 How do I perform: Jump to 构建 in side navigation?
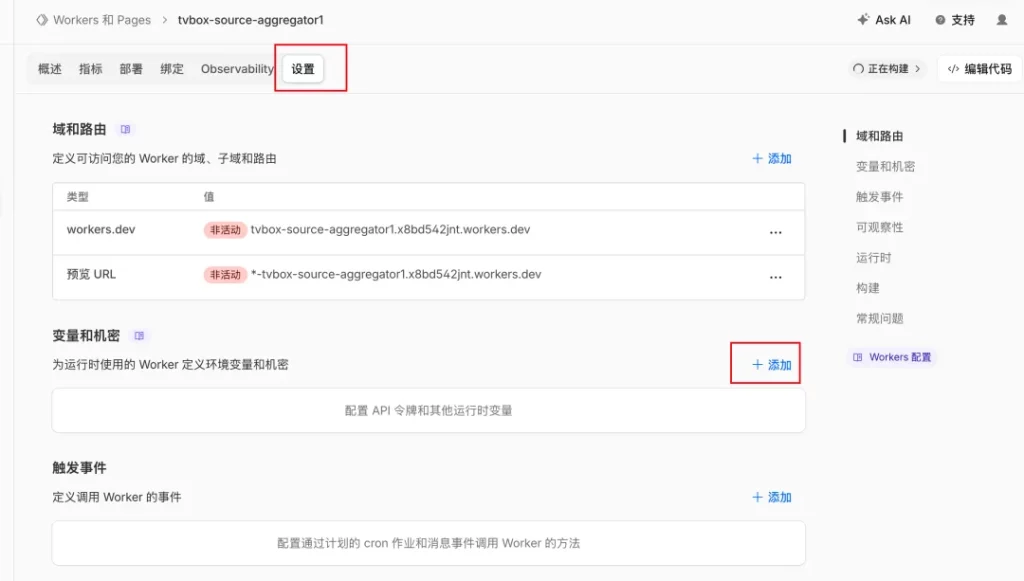pyautogui.click(x=867, y=288)
